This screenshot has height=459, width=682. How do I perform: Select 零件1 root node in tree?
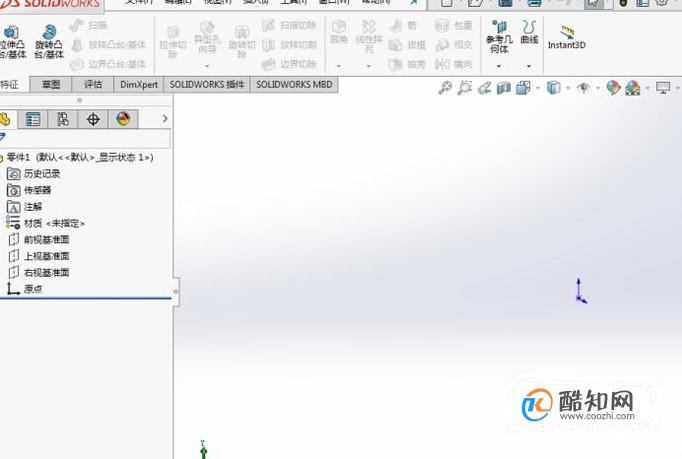(77, 157)
